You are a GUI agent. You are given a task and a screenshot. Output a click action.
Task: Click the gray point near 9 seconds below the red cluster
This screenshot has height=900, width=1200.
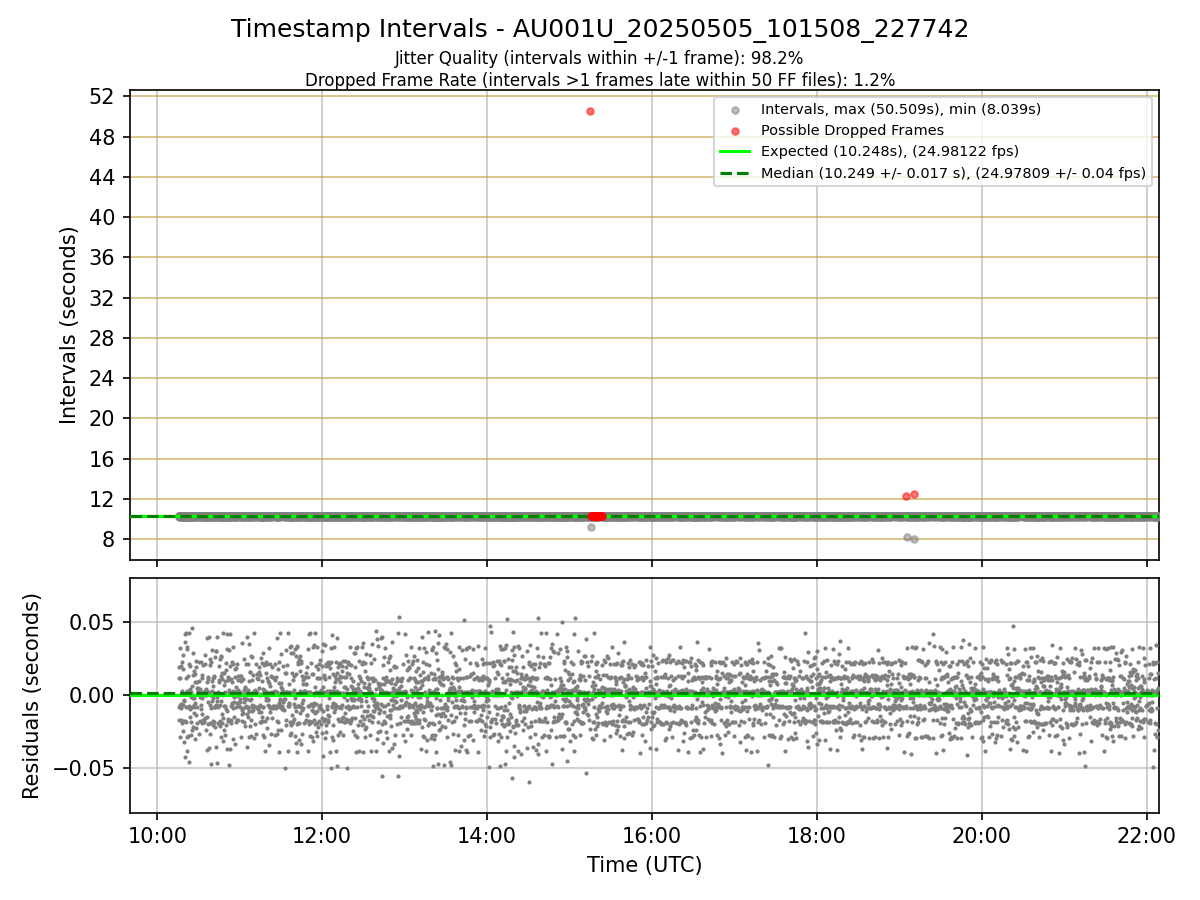tap(591, 527)
